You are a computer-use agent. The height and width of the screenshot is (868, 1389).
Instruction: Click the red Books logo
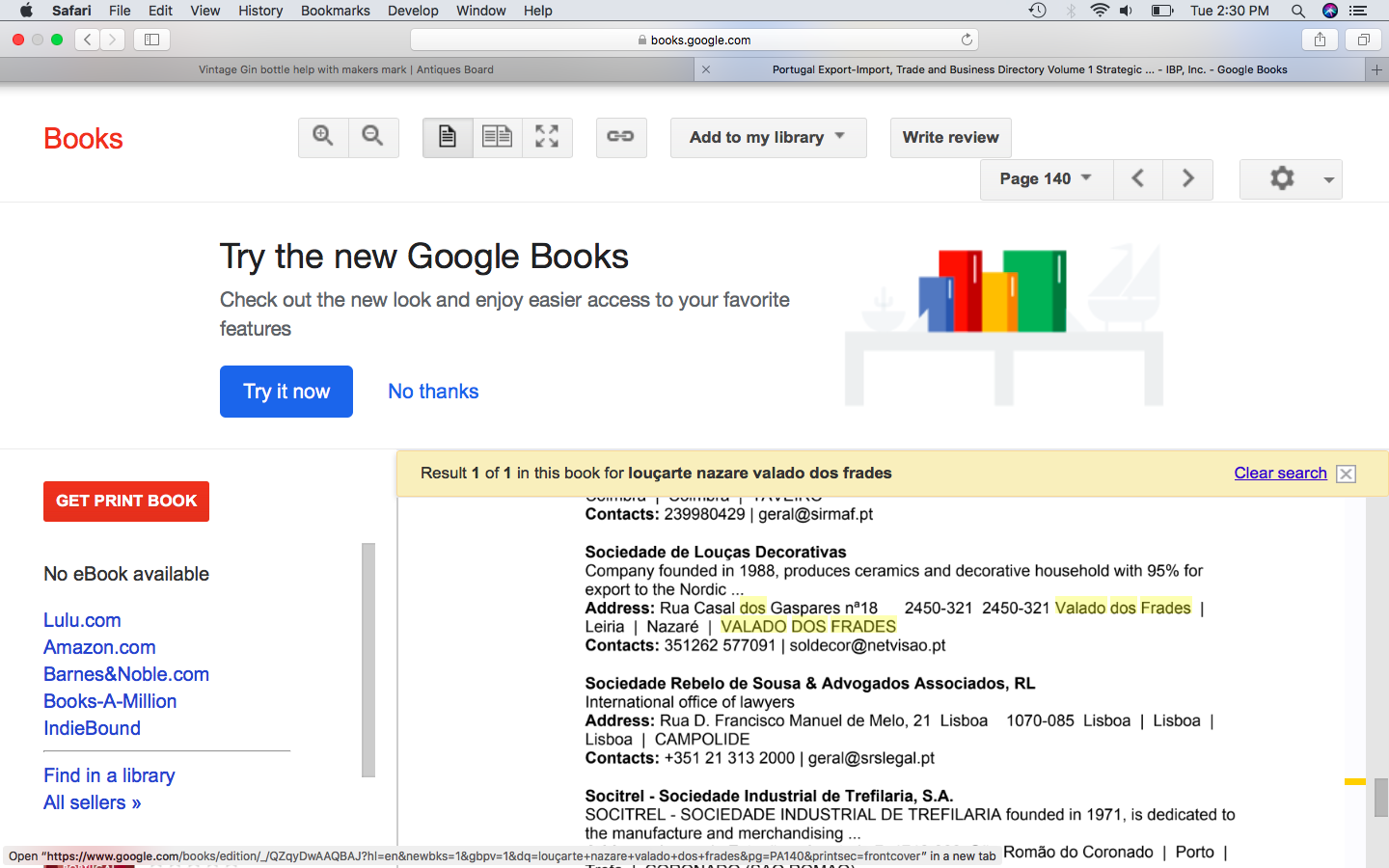point(83,139)
